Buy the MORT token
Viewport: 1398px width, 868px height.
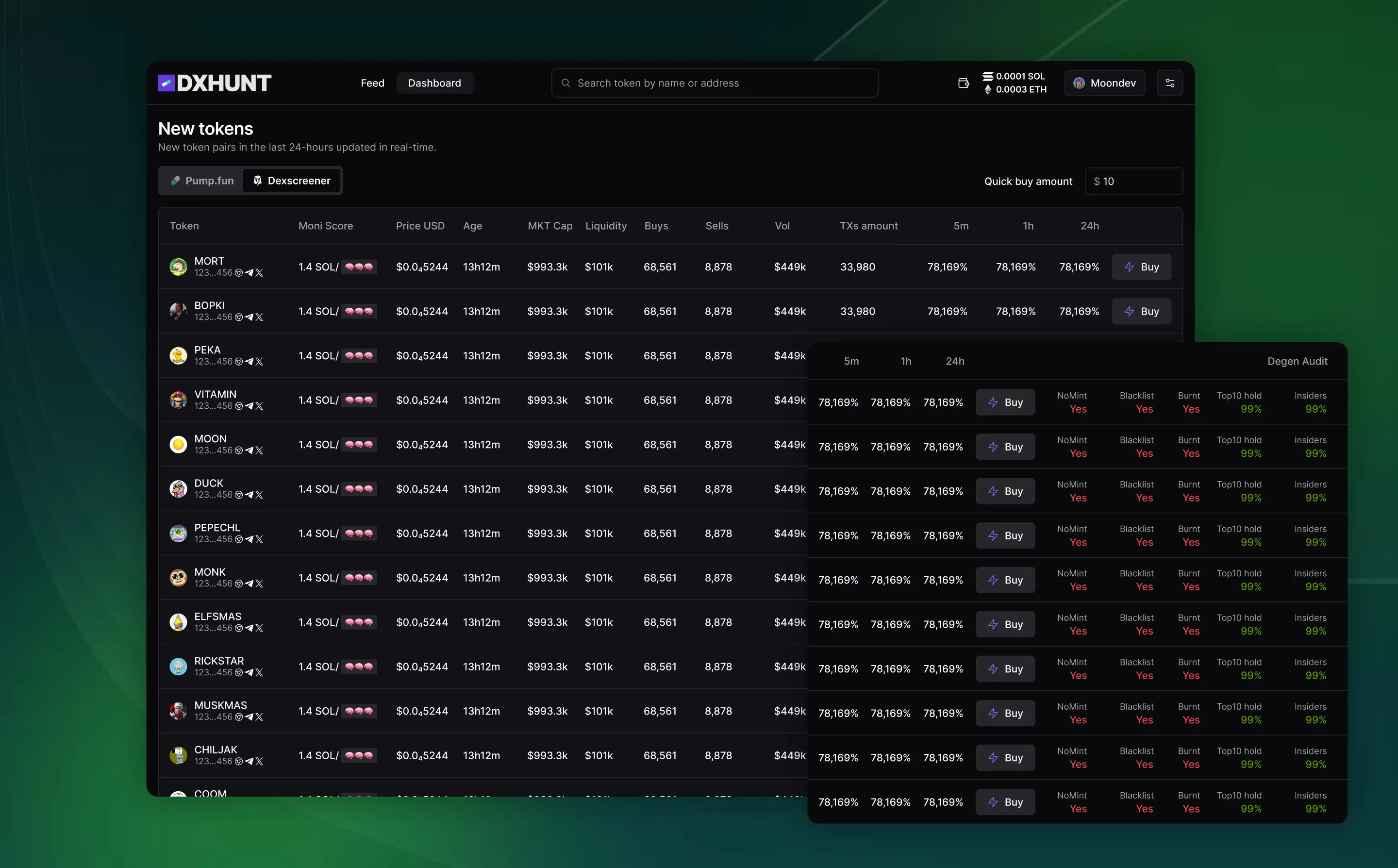coord(1142,267)
